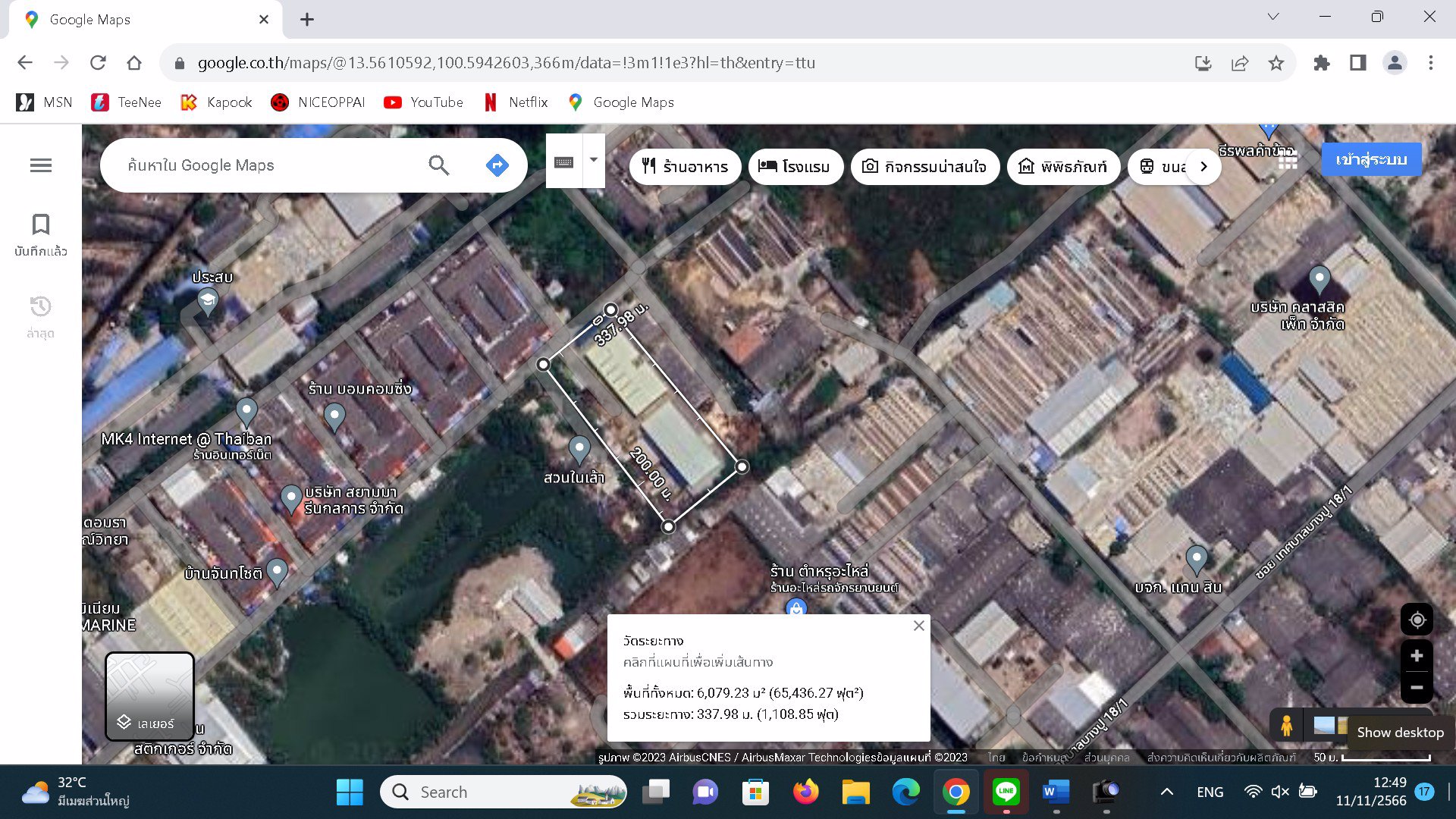Select the hotels category chip
Viewport: 1456px width, 819px height.
(795, 166)
